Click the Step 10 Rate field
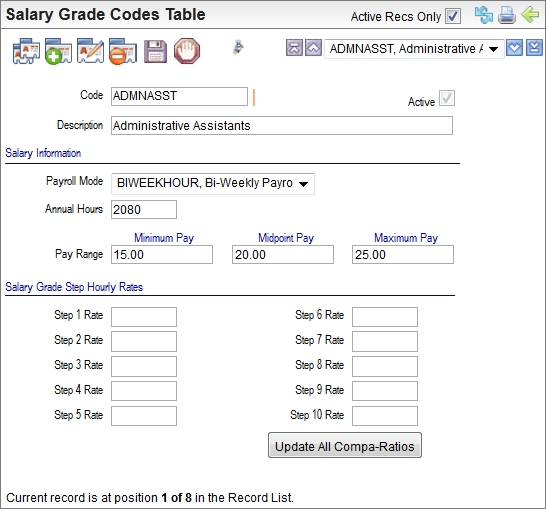Image resolution: width=546 pixels, height=509 pixels. coord(385,416)
